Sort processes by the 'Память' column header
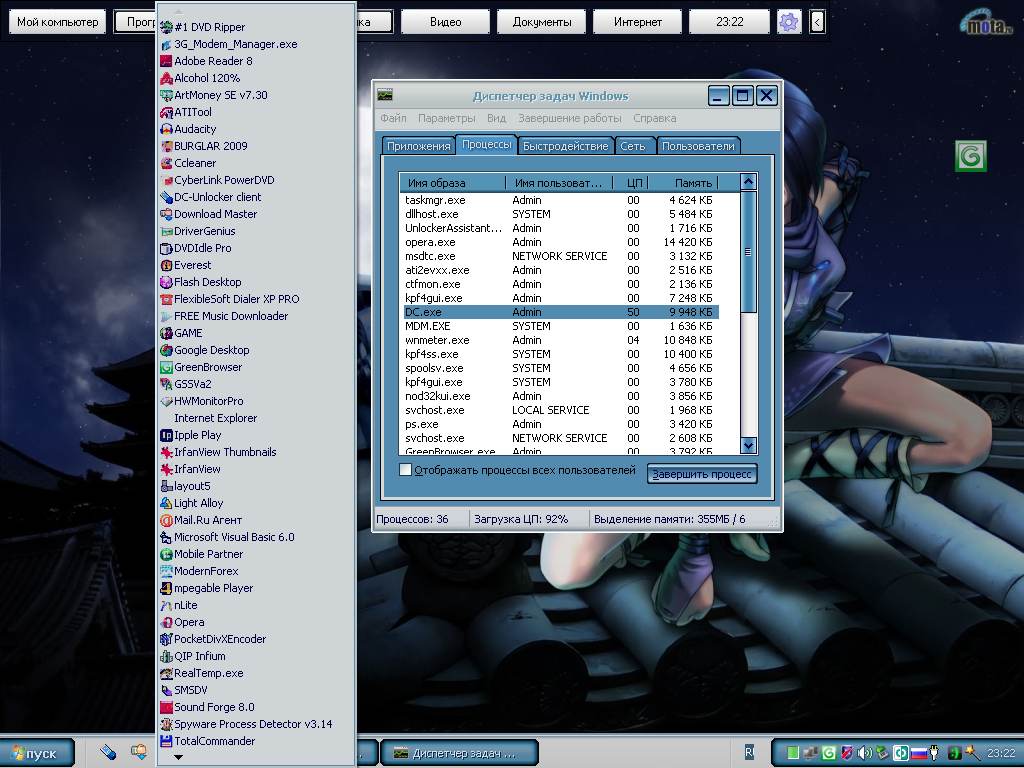The height and width of the screenshot is (768, 1024). pos(683,183)
